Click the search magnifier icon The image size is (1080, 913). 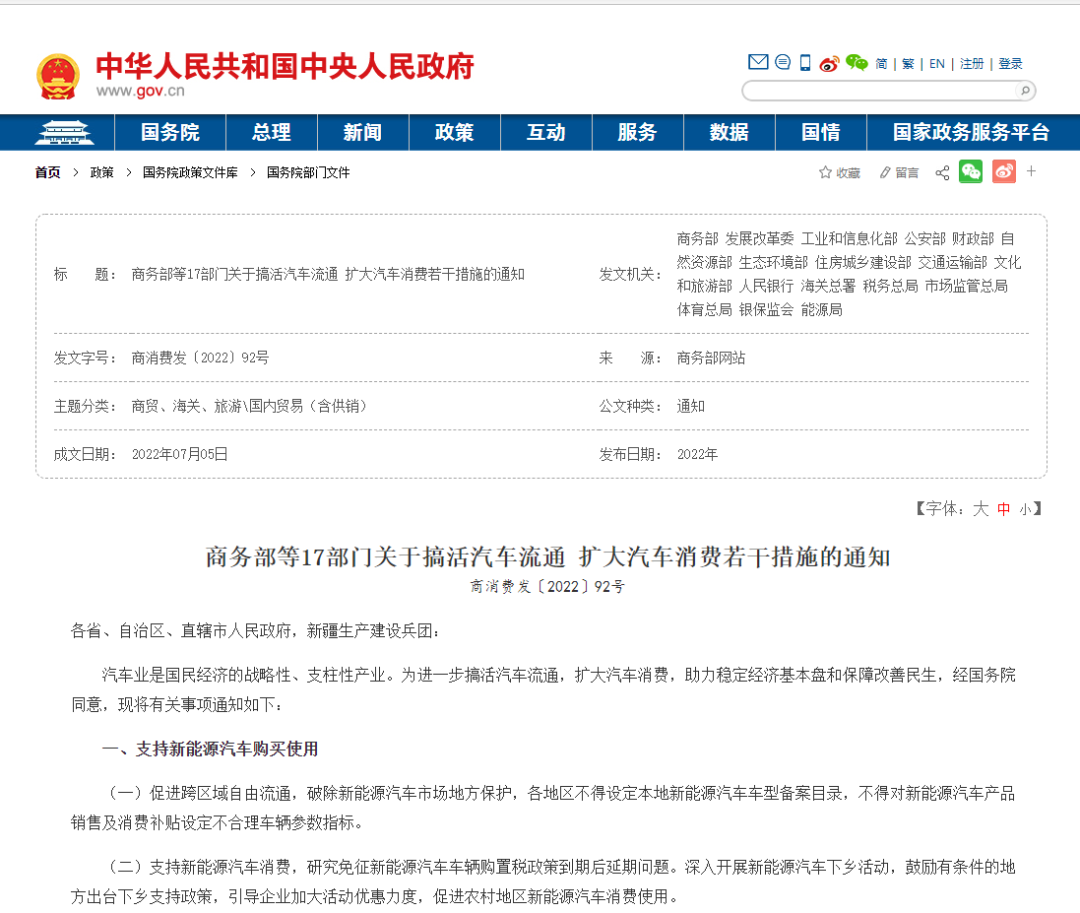tap(1025, 90)
